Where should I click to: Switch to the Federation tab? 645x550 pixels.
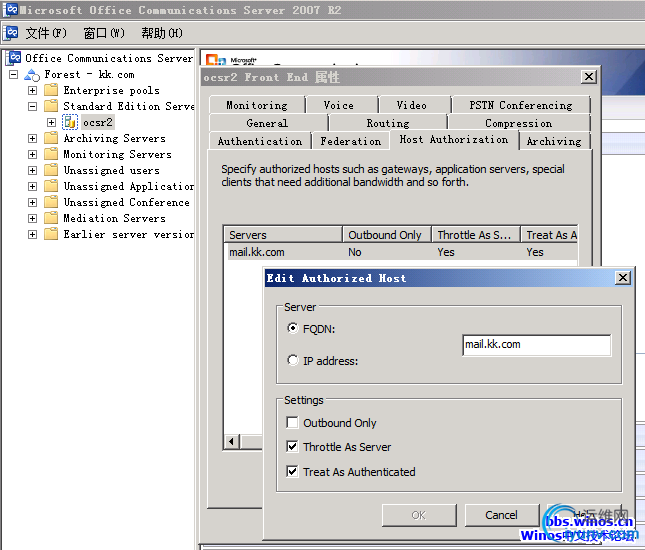[x=351, y=141]
